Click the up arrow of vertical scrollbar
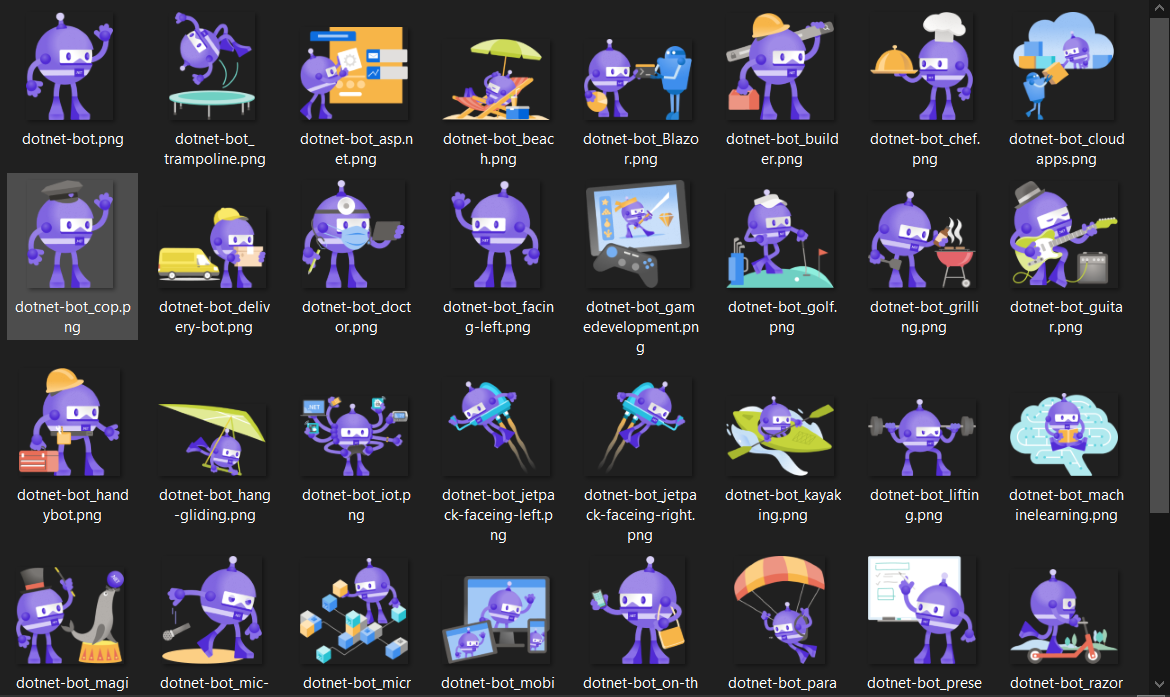This screenshot has height=697, width=1170. (1159, 7)
